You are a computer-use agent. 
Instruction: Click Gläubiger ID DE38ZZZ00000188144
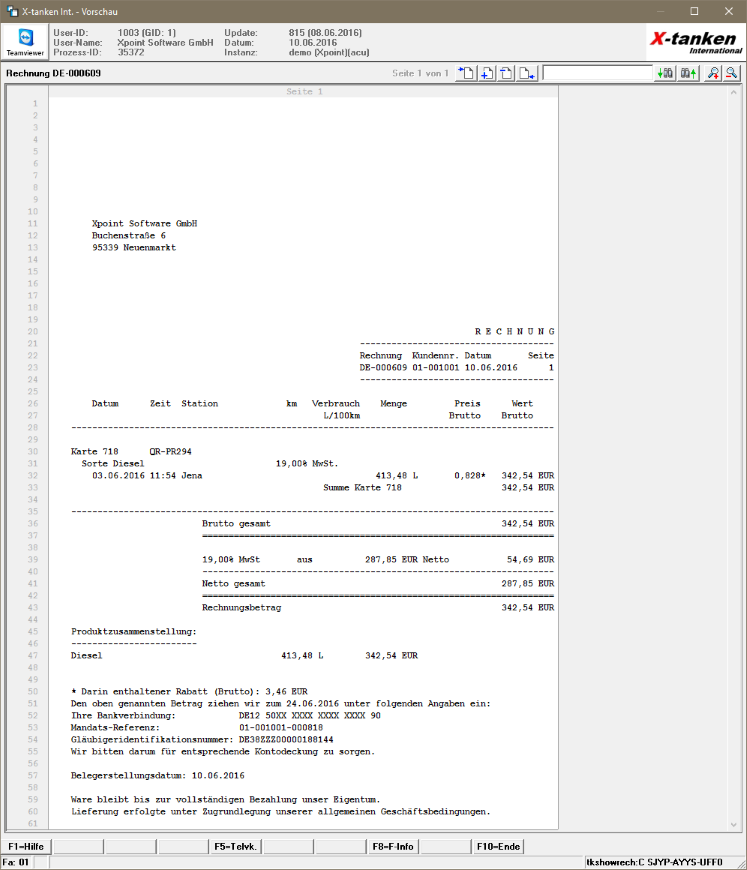click(x=286, y=740)
